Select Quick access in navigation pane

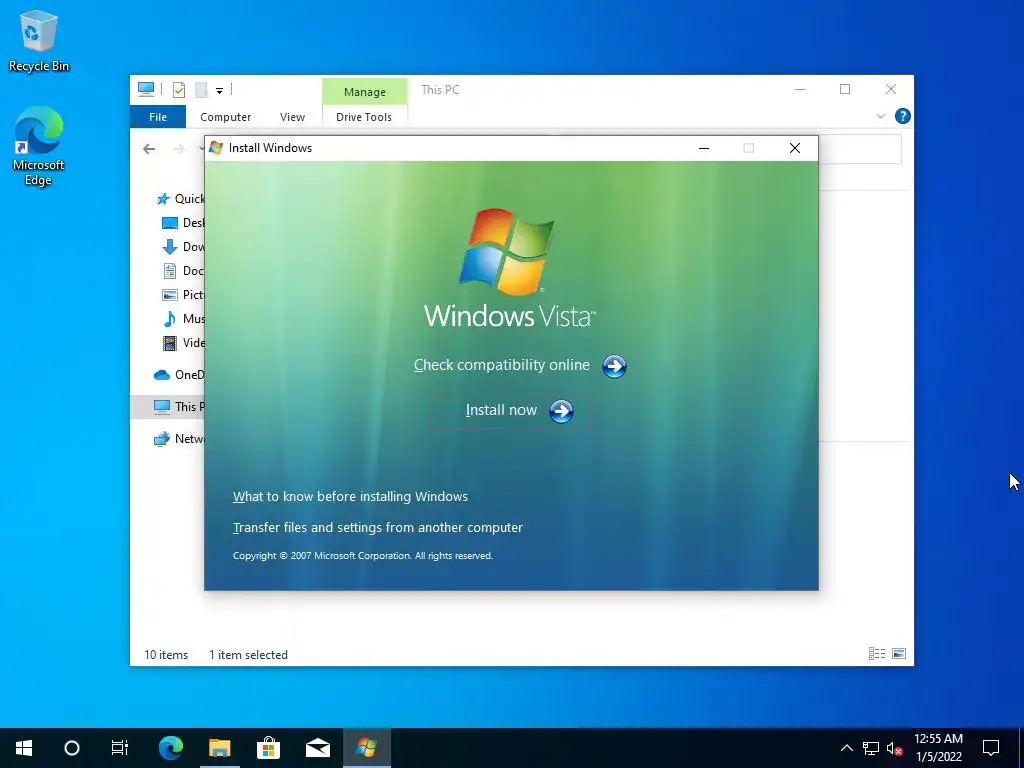point(181,199)
